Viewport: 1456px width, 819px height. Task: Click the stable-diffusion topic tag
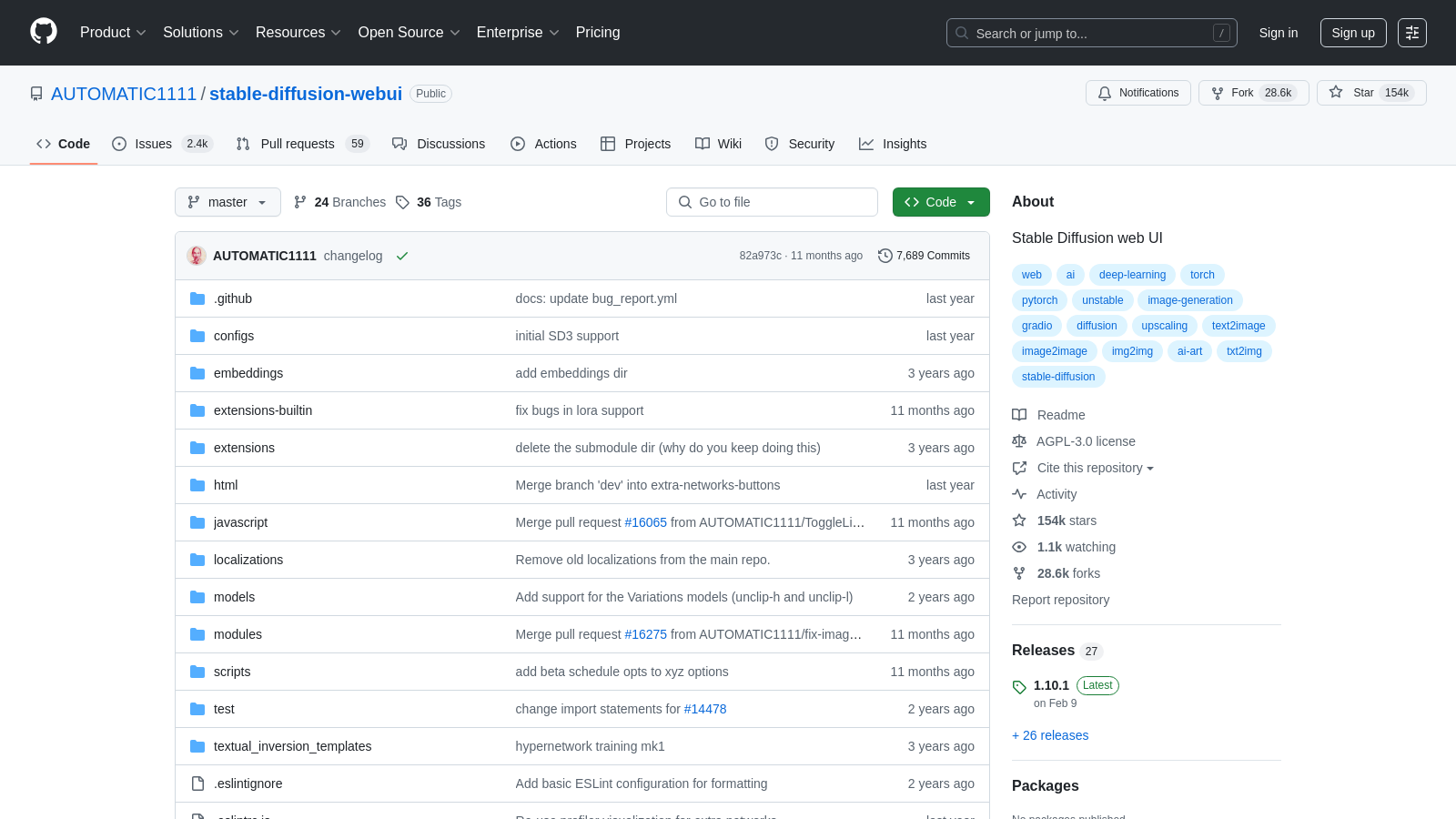click(1058, 377)
